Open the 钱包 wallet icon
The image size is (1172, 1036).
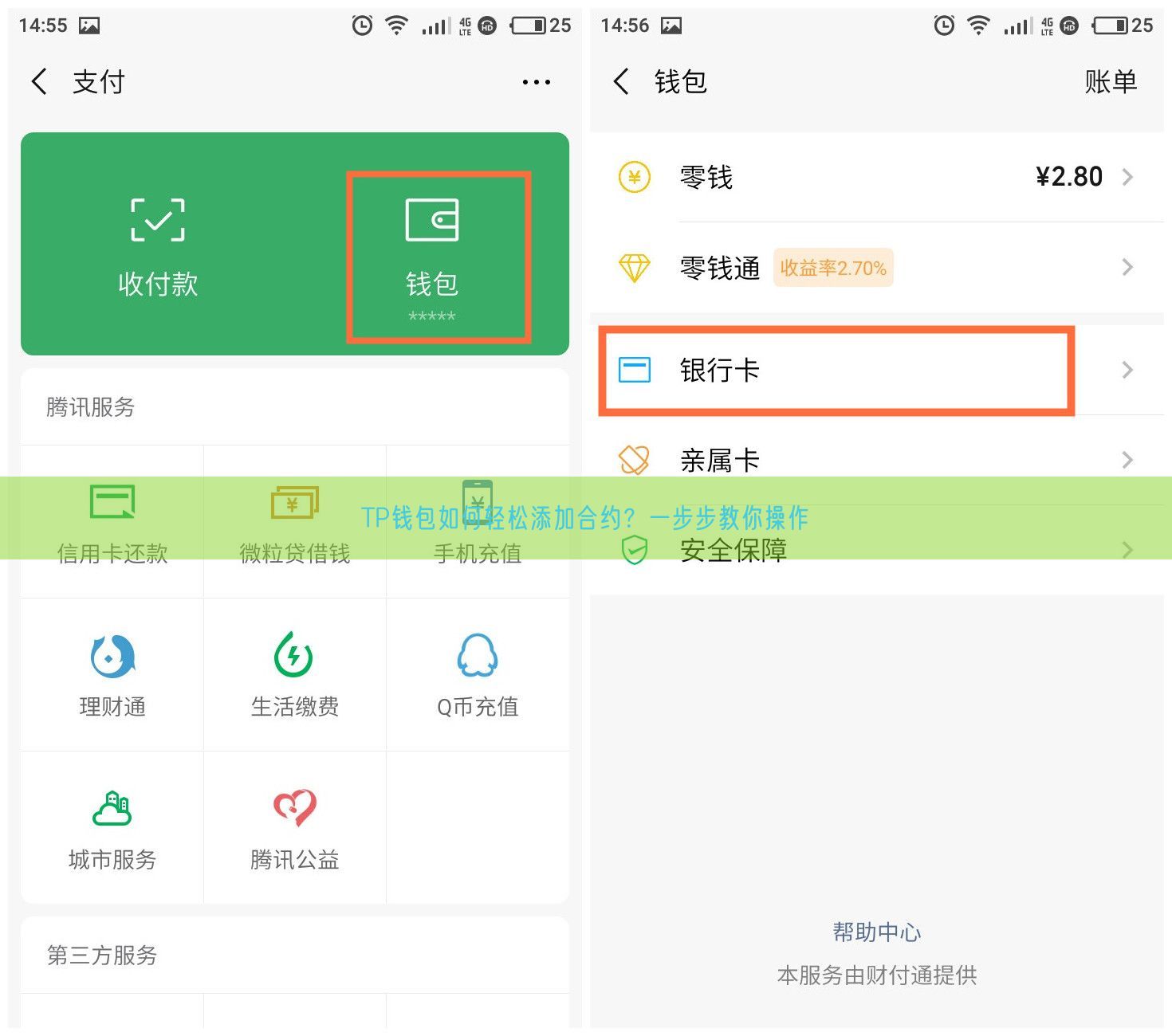pyautogui.click(x=432, y=220)
